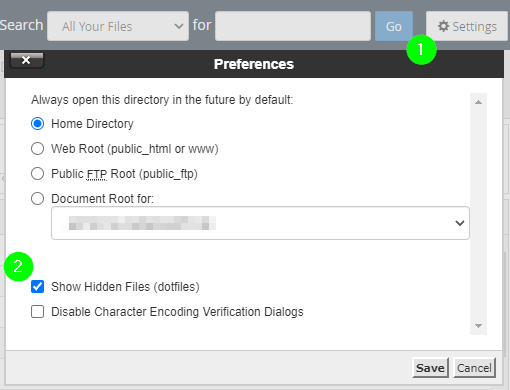Image resolution: width=510 pixels, height=390 pixels.
Task: Click the green step 2 marker
Action: [18, 266]
